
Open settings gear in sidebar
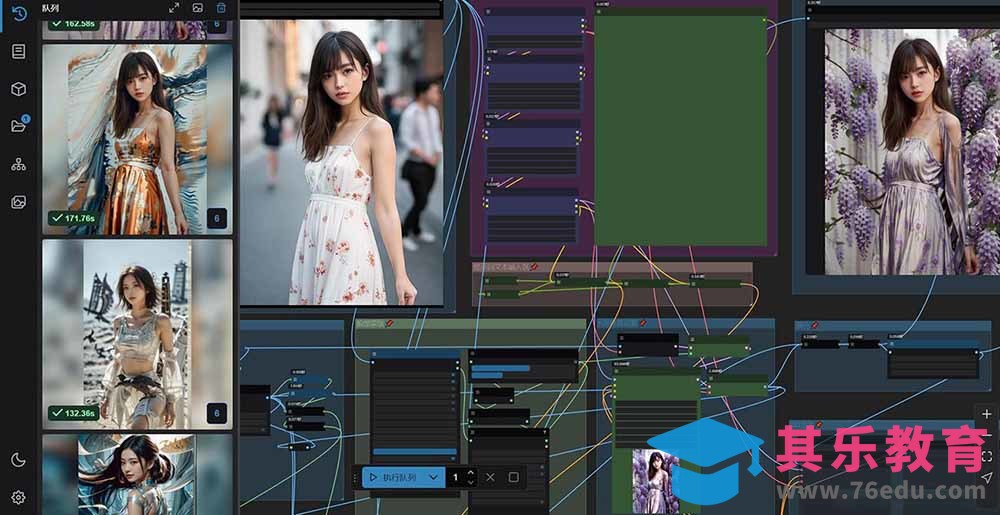(x=18, y=497)
